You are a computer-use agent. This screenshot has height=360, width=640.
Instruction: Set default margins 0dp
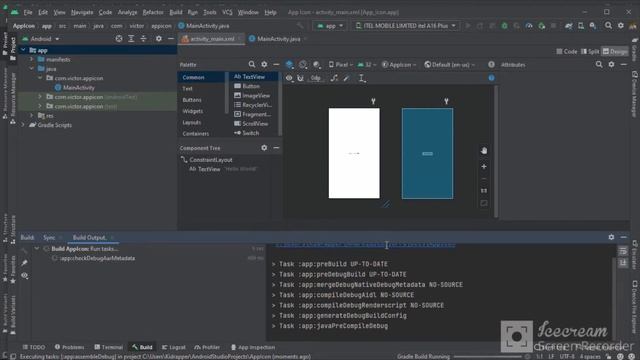pyautogui.click(x=316, y=78)
